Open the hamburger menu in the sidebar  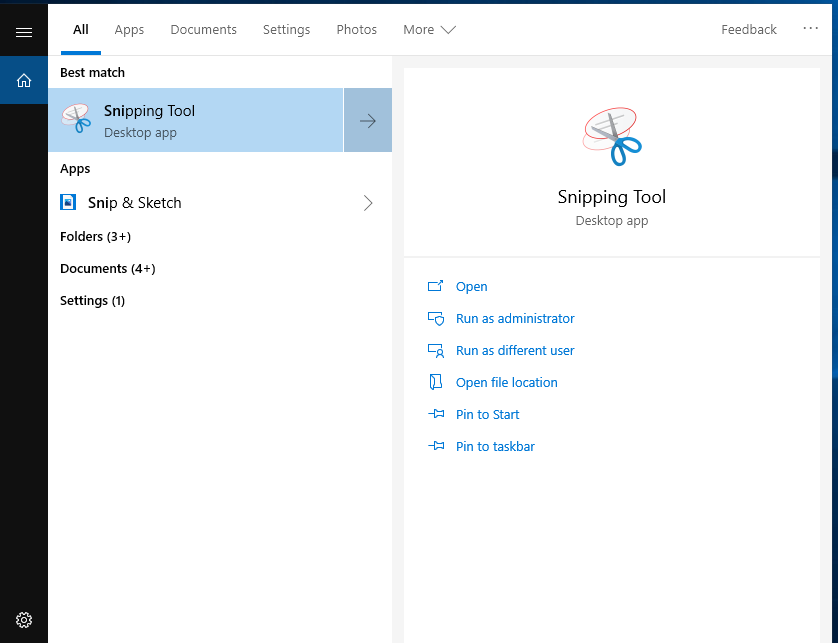point(24,33)
